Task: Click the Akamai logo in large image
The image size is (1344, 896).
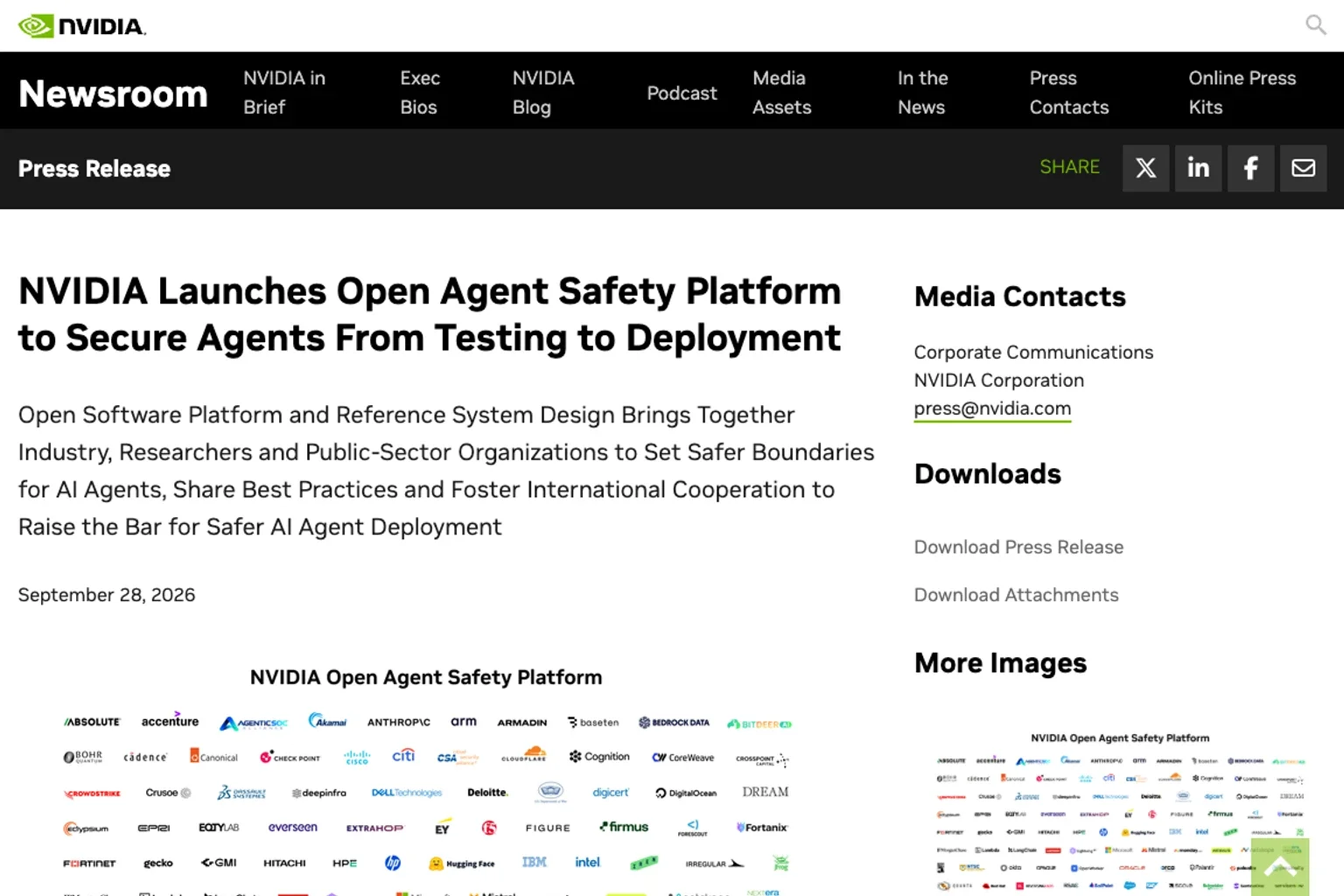Action: [327, 721]
